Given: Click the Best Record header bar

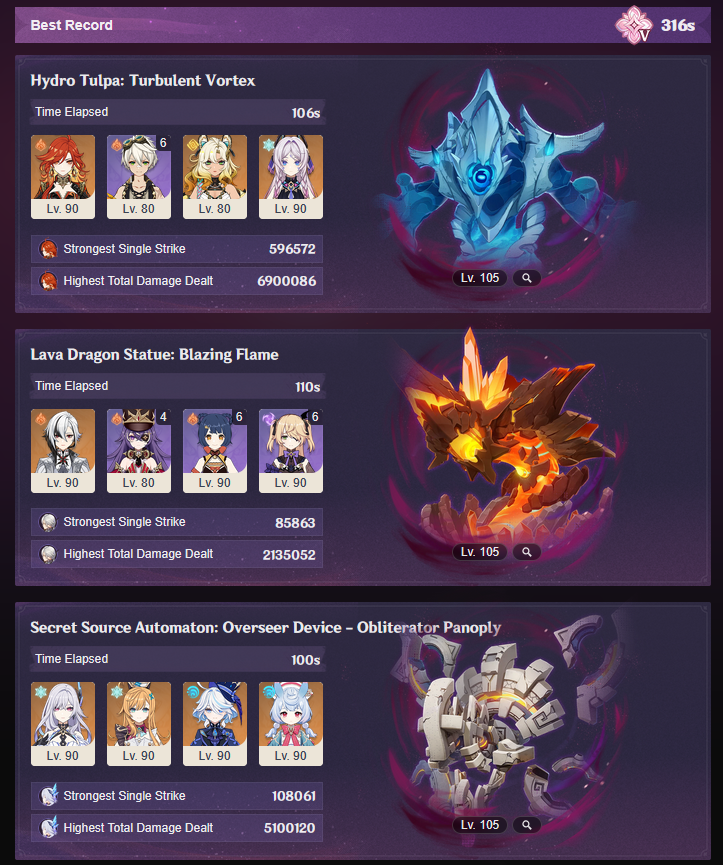Looking at the screenshot, I should (363, 25).
